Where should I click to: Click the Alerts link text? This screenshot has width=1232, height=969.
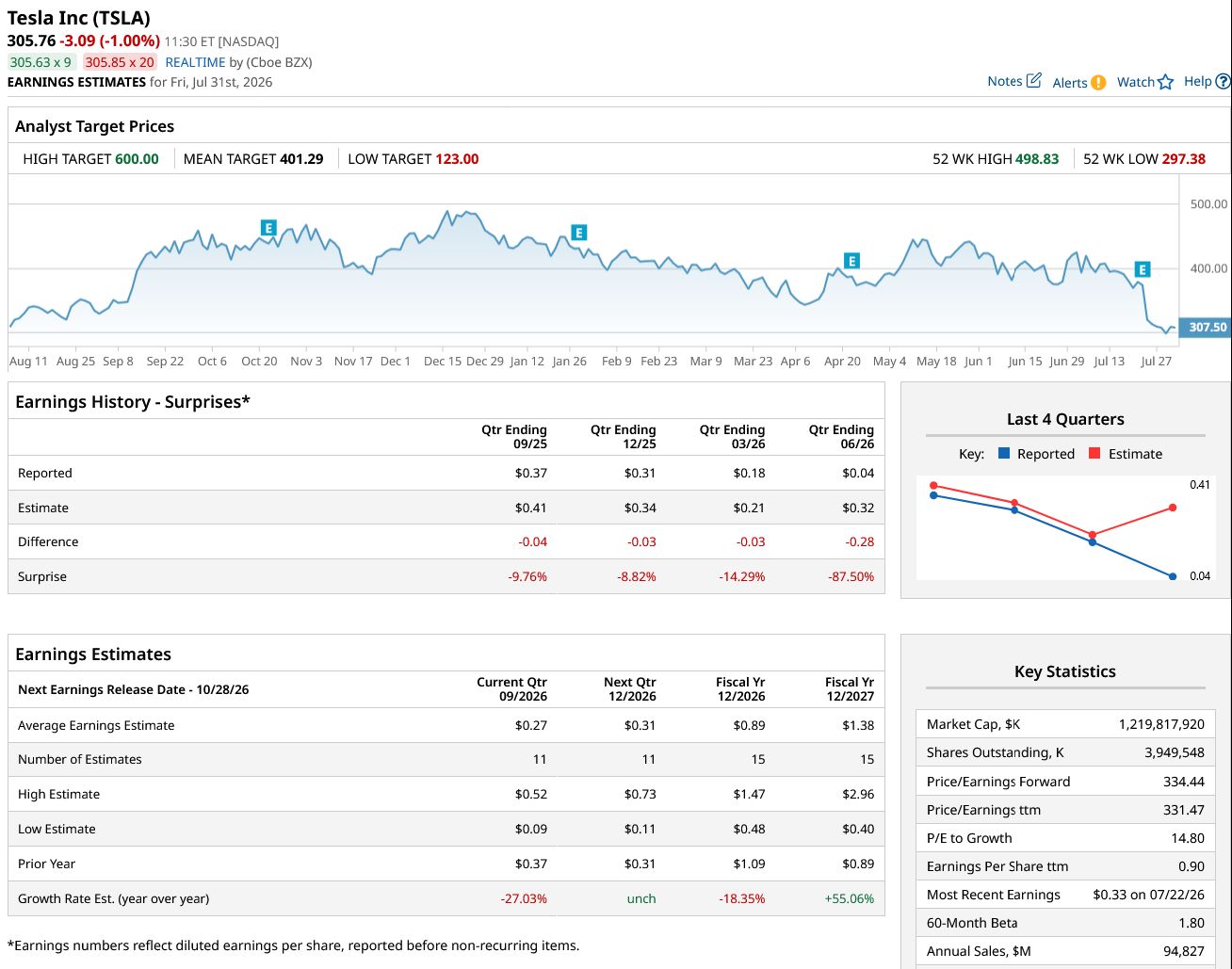(x=1070, y=83)
